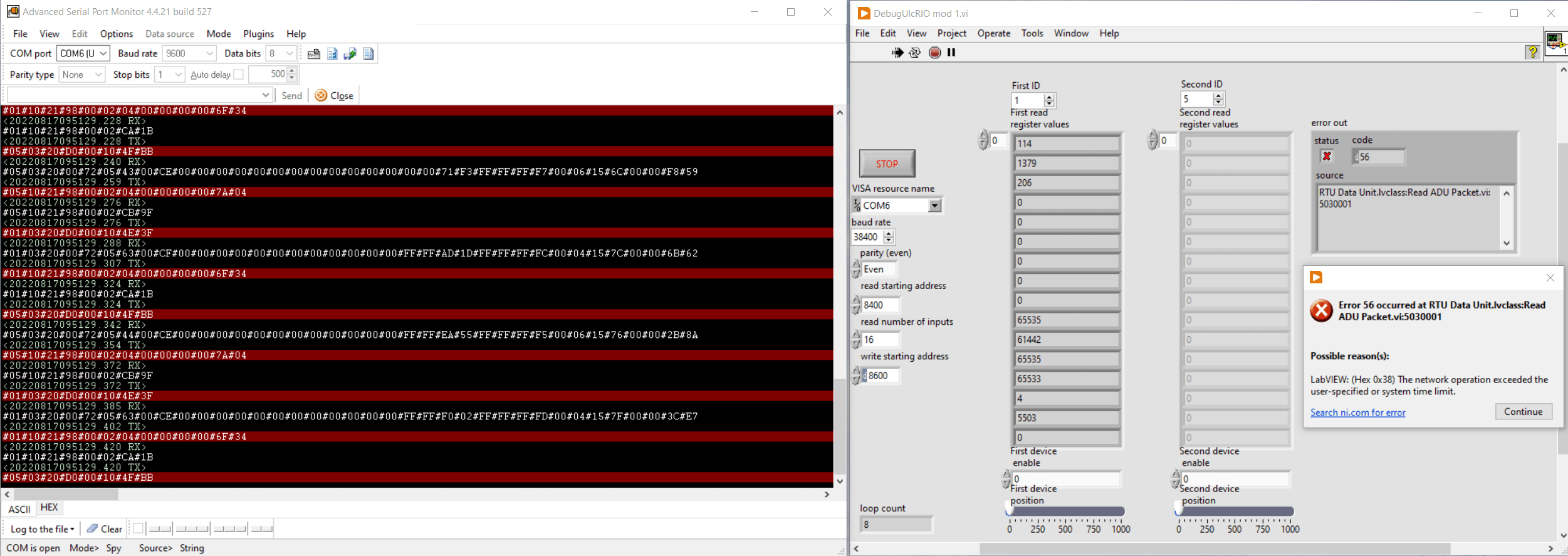Open LabVIEW Project menu
Image resolution: width=1568 pixels, height=556 pixels.
click(x=952, y=33)
